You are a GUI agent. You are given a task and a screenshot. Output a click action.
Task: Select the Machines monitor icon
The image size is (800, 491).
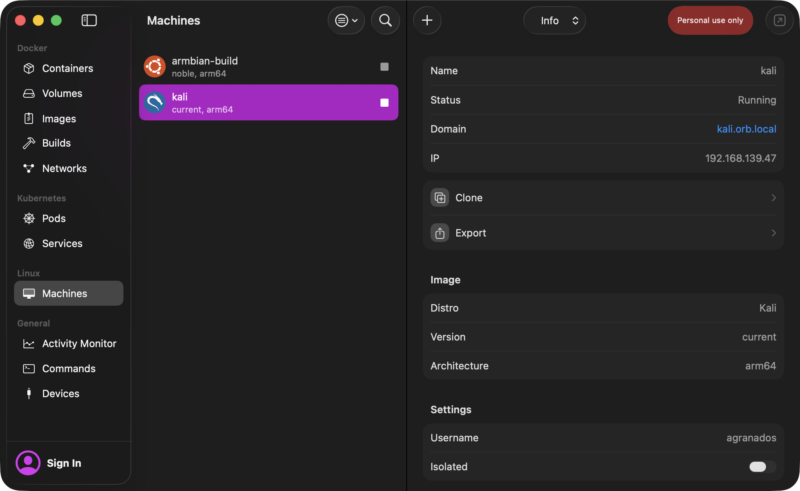click(29, 293)
